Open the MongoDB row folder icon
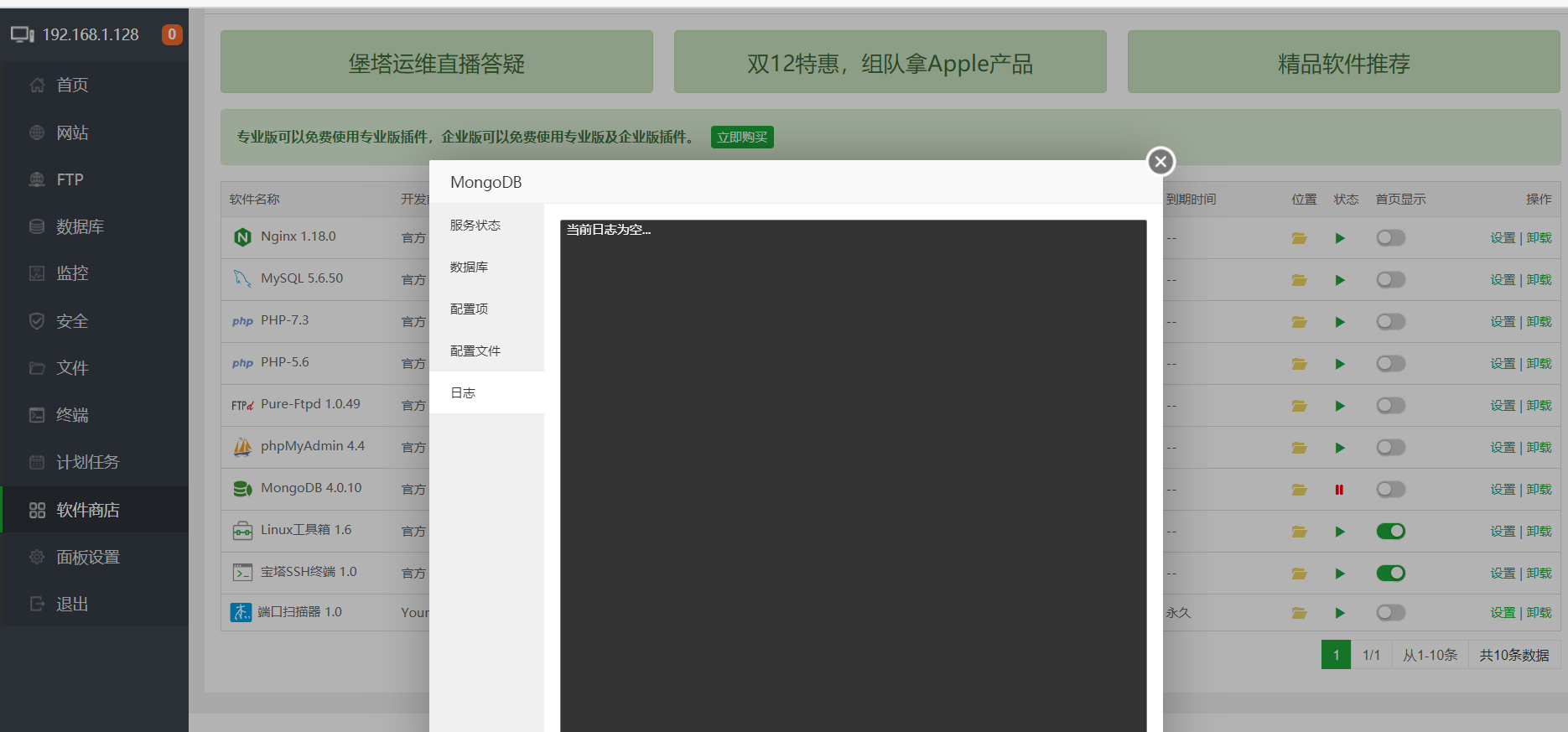The image size is (1568, 732). (1300, 490)
